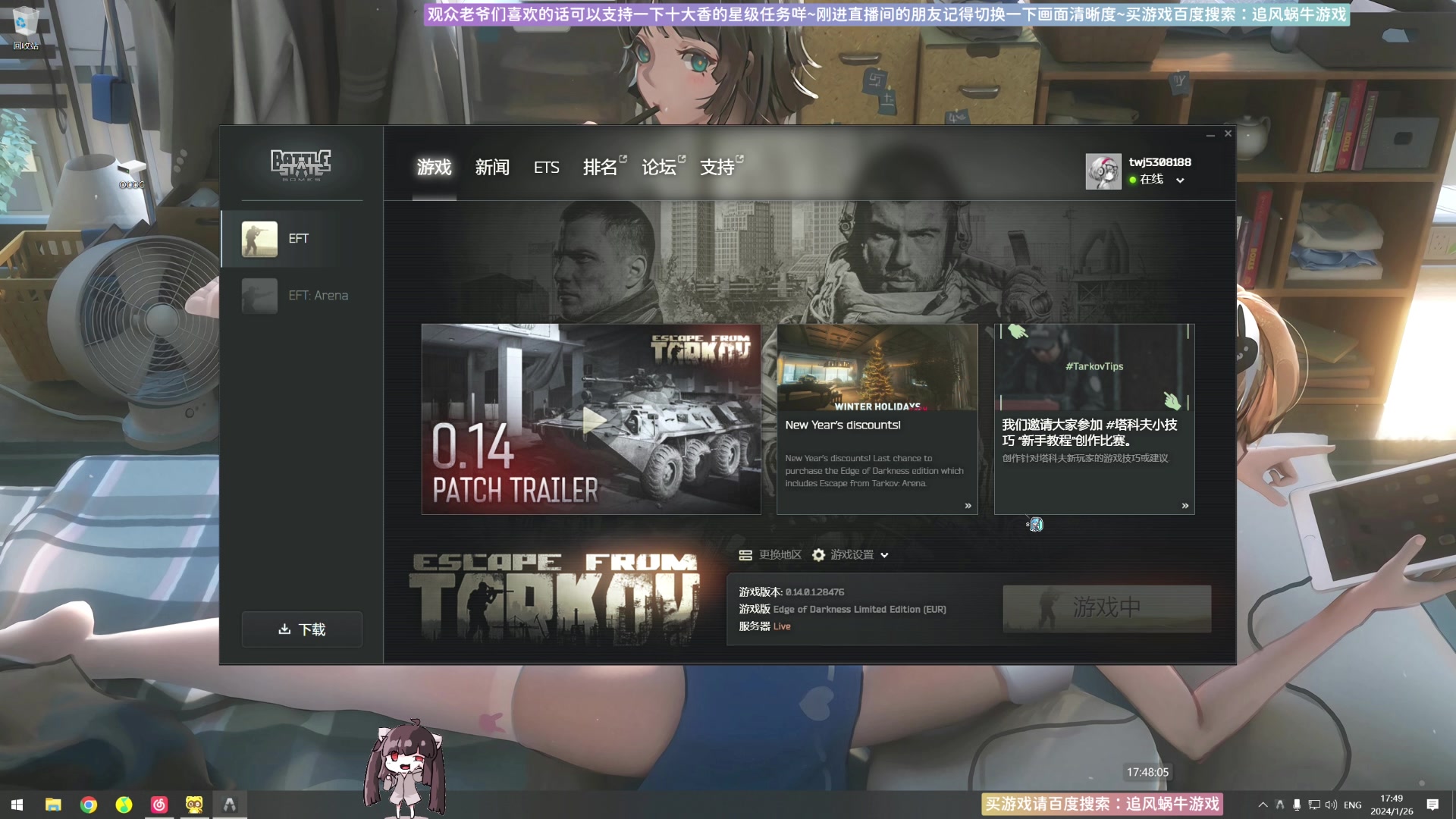The image size is (1456, 819).
Task: Open the TarkovTips card read-more arrow
Action: coord(1185,506)
